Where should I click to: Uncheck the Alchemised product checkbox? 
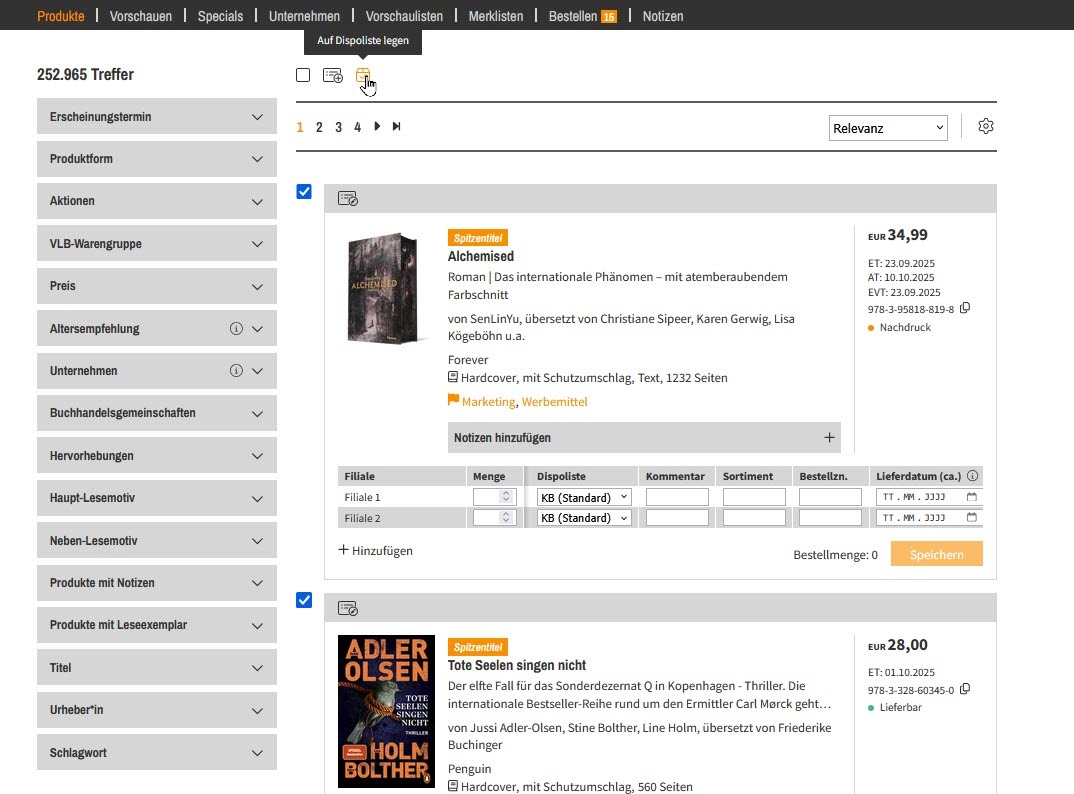304,192
